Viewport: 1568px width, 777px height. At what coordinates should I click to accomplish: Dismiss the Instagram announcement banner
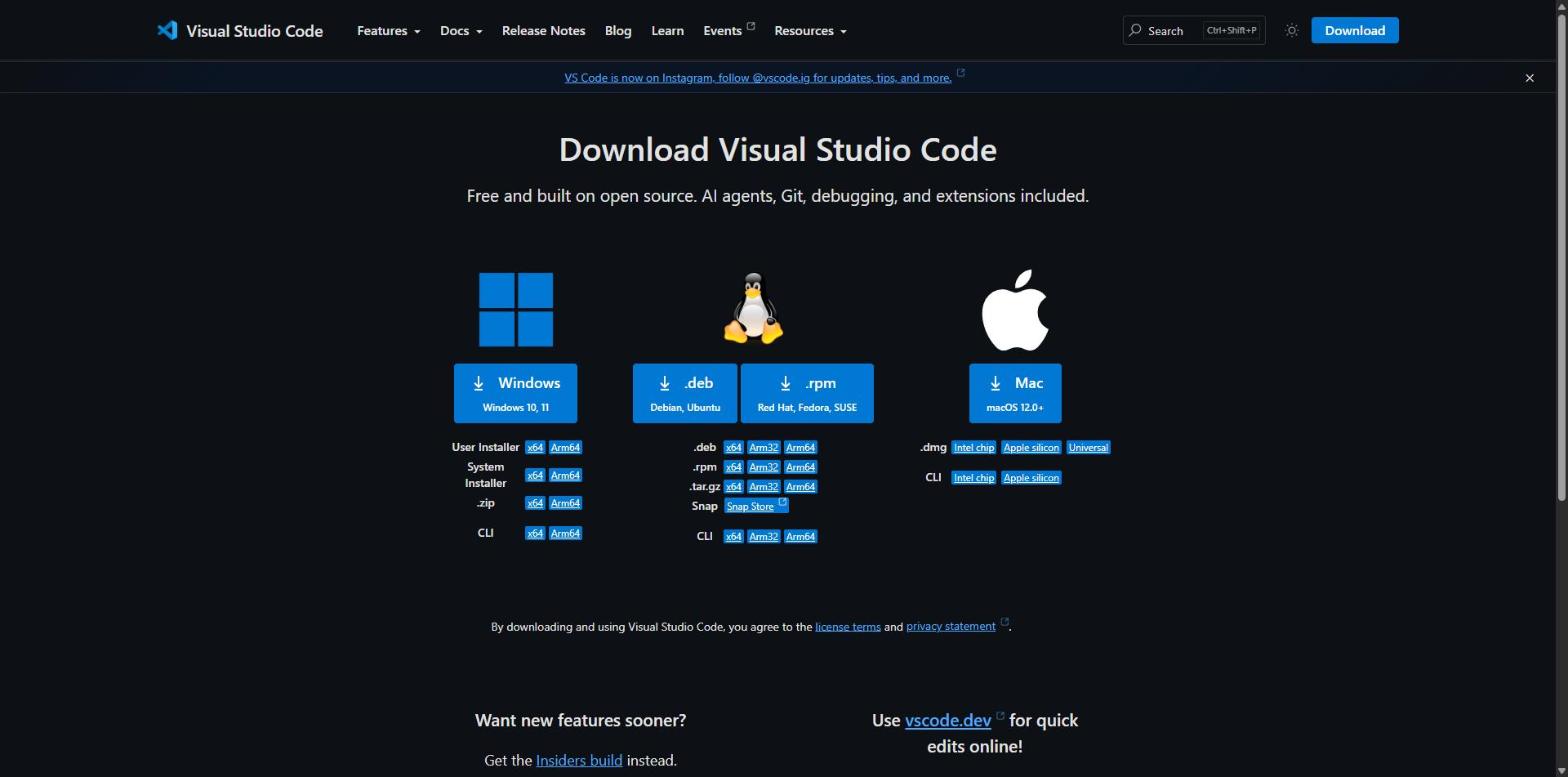tap(1529, 78)
